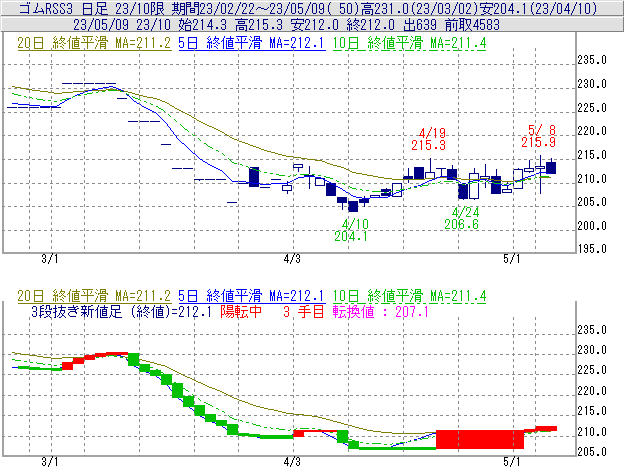Click the 高215.3 high price in second row

click(x=259, y=25)
